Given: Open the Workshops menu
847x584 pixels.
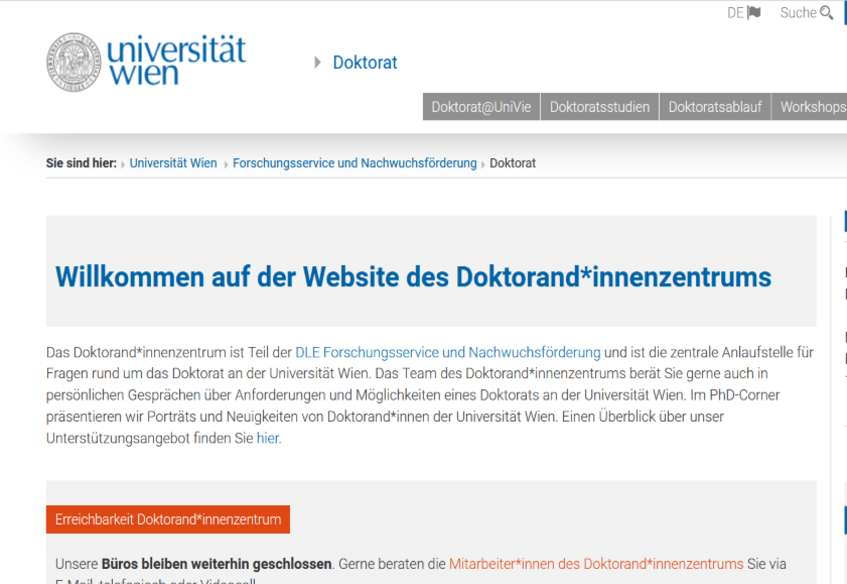Looking at the screenshot, I should click(809, 107).
